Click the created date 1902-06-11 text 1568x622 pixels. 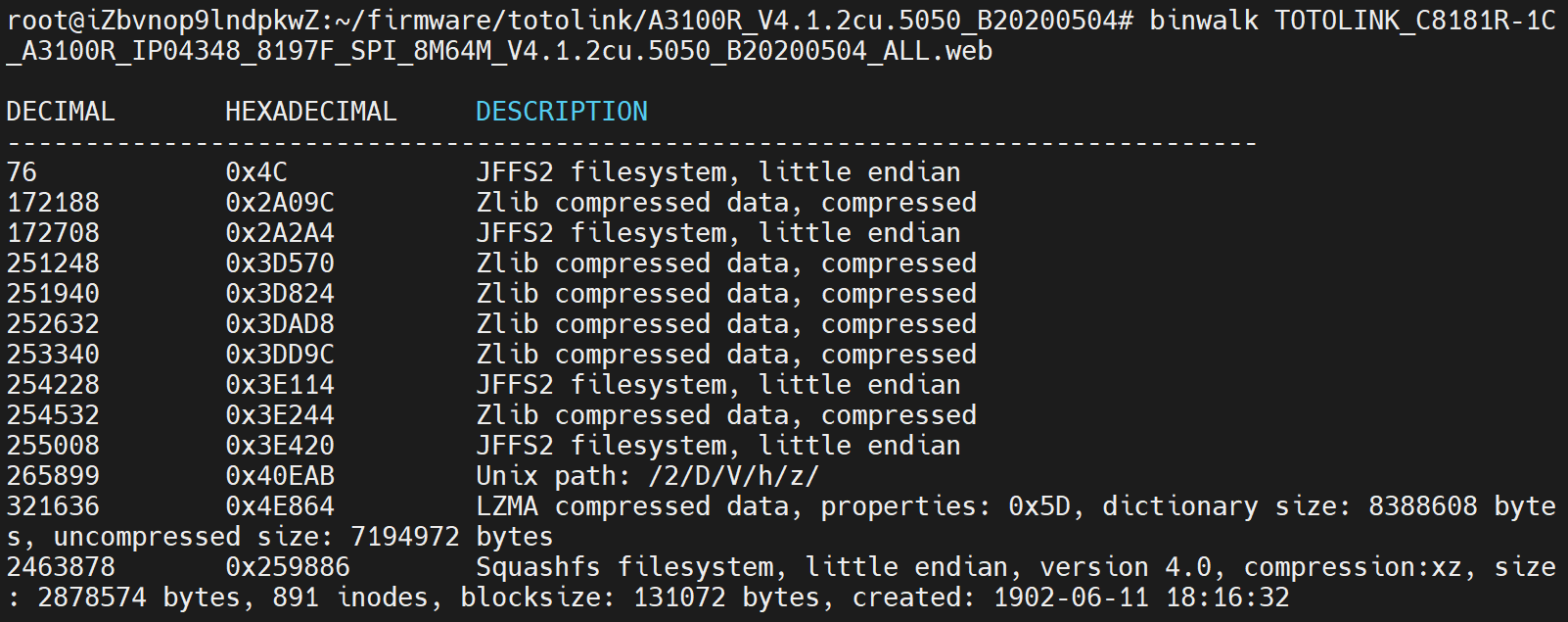[1071, 598]
